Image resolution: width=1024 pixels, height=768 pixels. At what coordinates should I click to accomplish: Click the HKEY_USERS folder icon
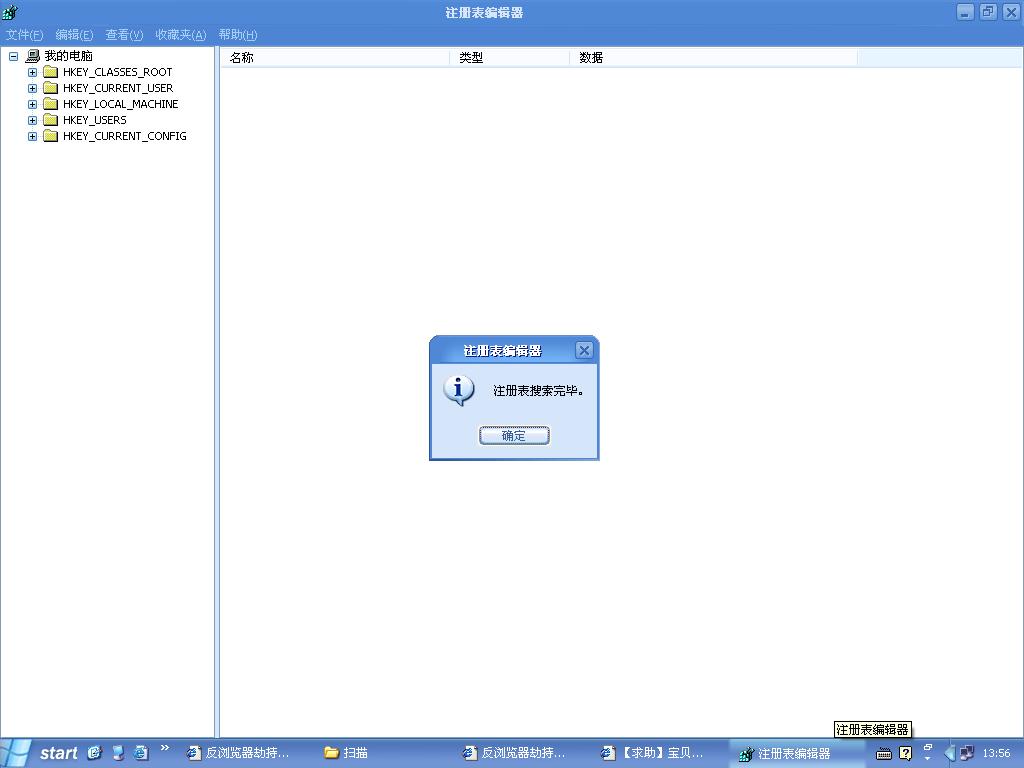[x=50, y=120]
